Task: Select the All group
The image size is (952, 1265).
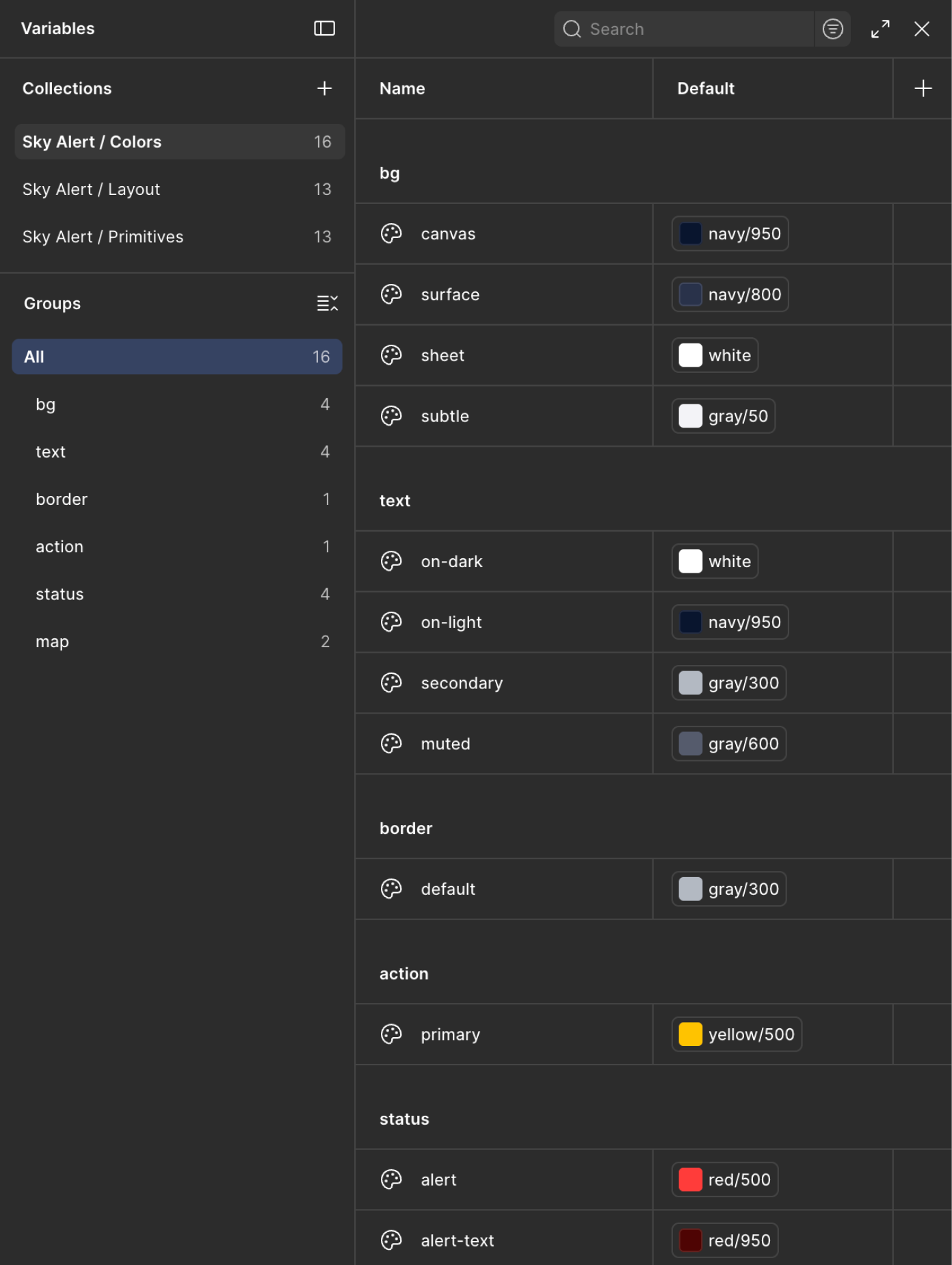Action: tap(177, 356)
